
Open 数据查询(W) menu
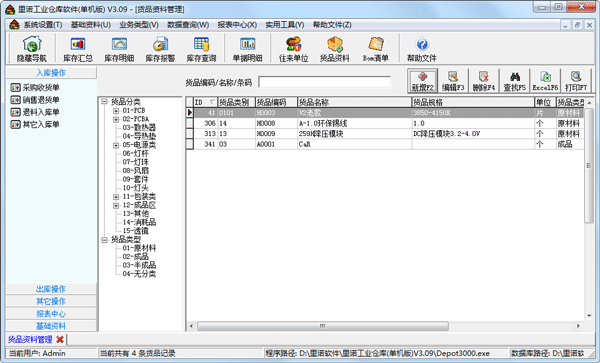188,25
